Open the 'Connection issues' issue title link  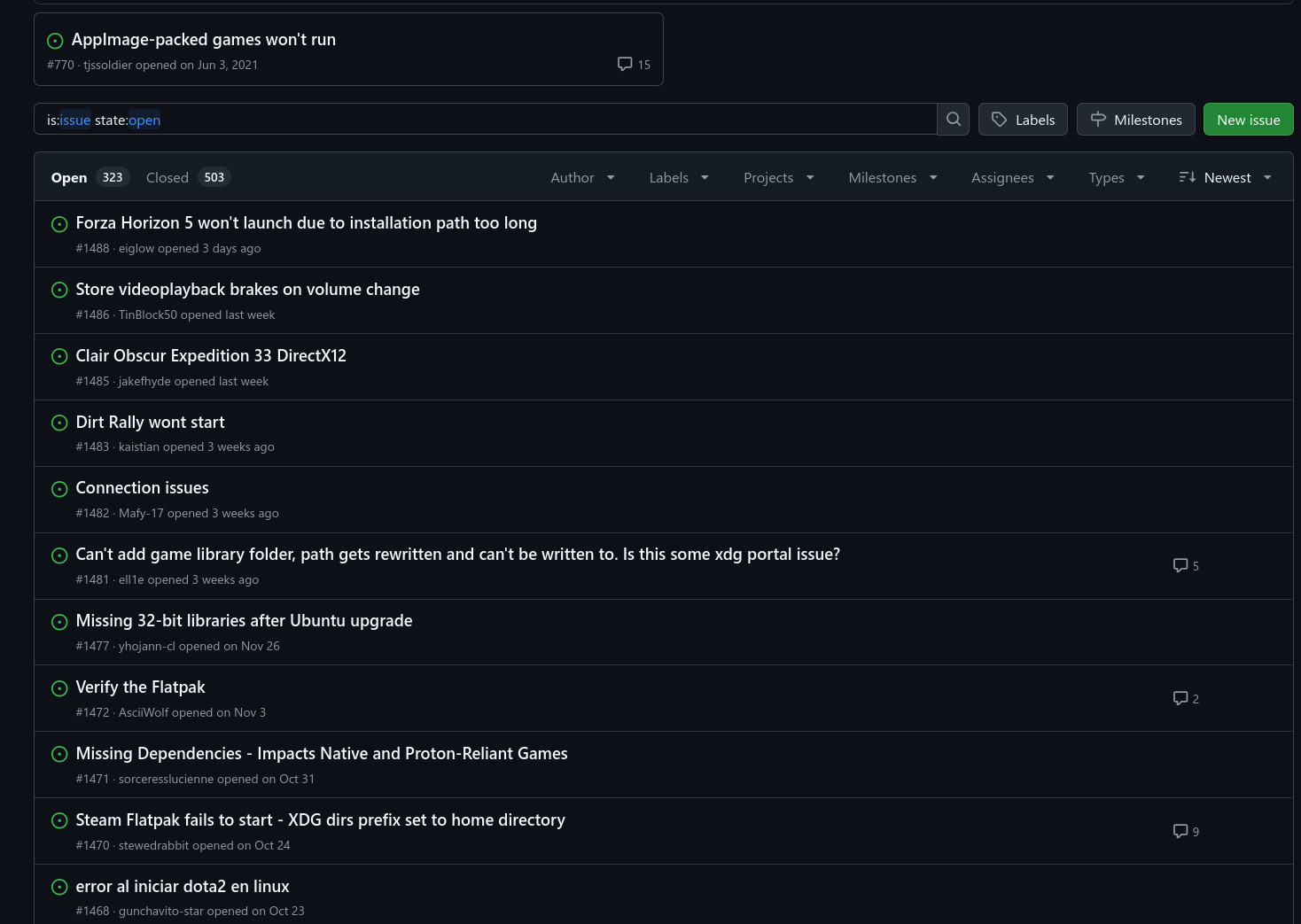(x=143, y=488)
